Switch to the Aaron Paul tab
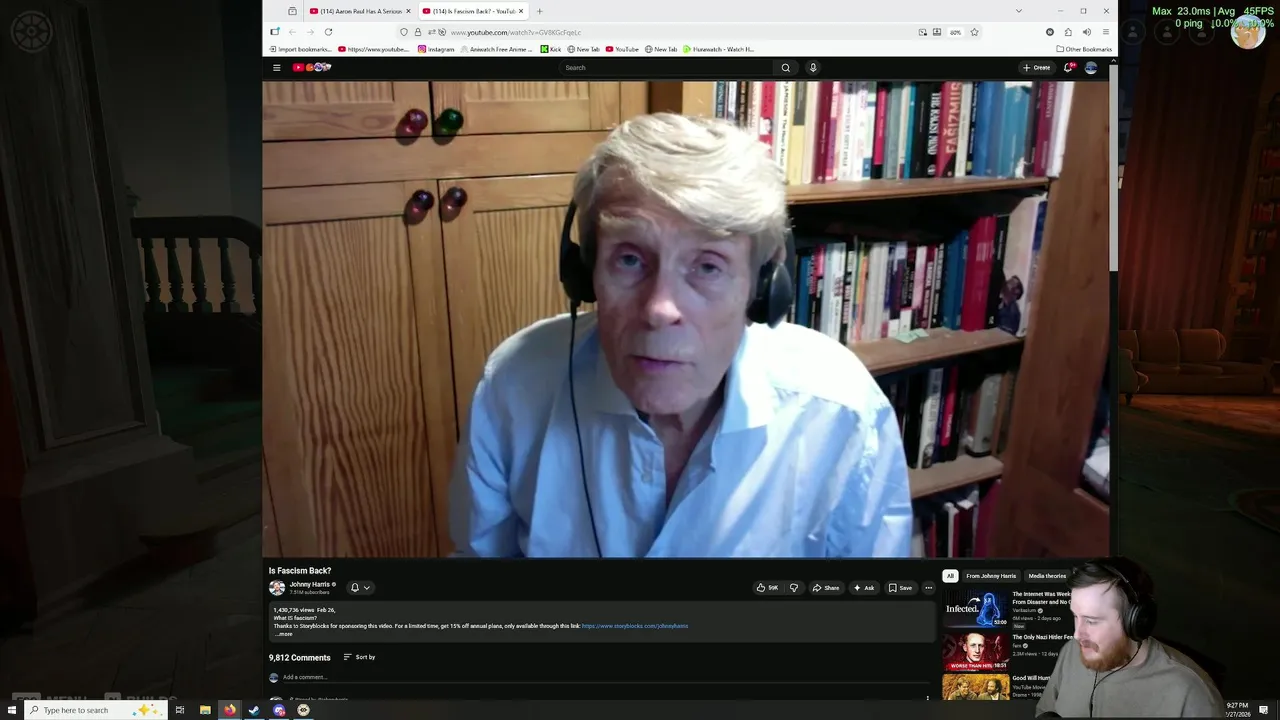Viewport: 1280px width, 720px height. [361, 11]
